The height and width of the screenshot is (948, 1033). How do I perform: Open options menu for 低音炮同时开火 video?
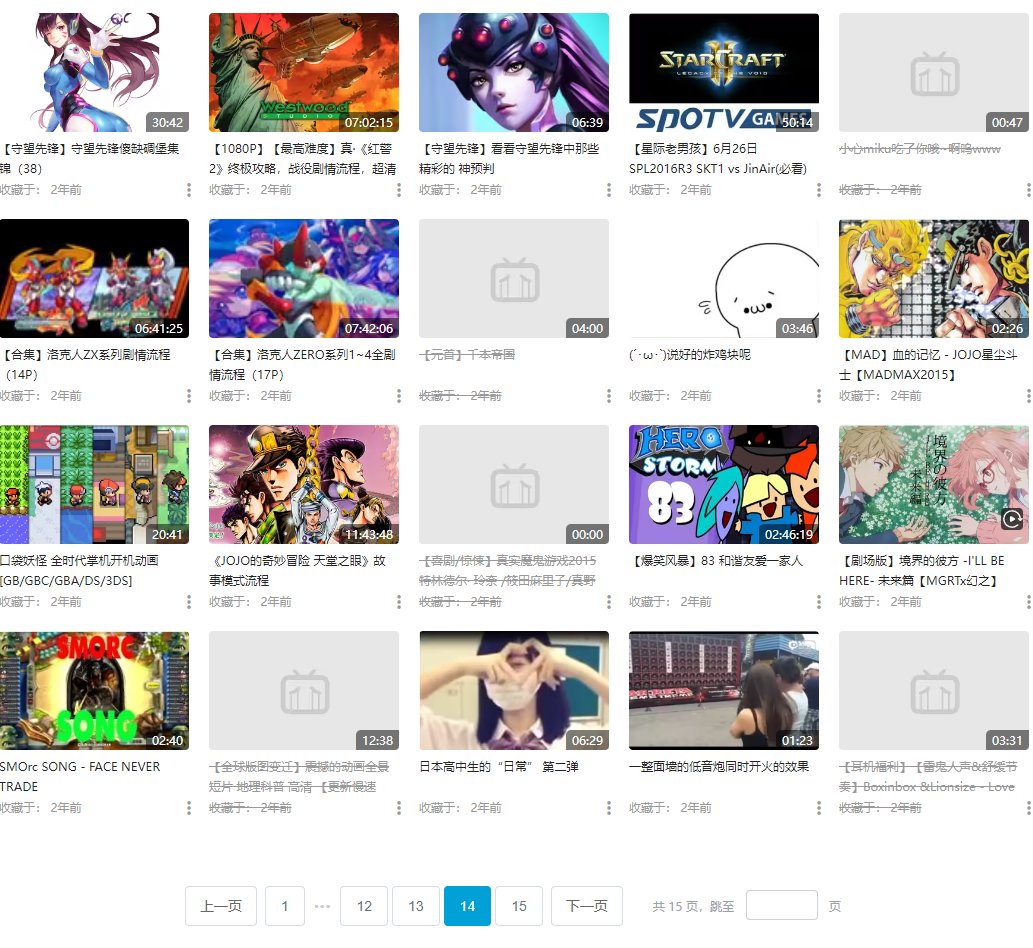coord(819,808)
